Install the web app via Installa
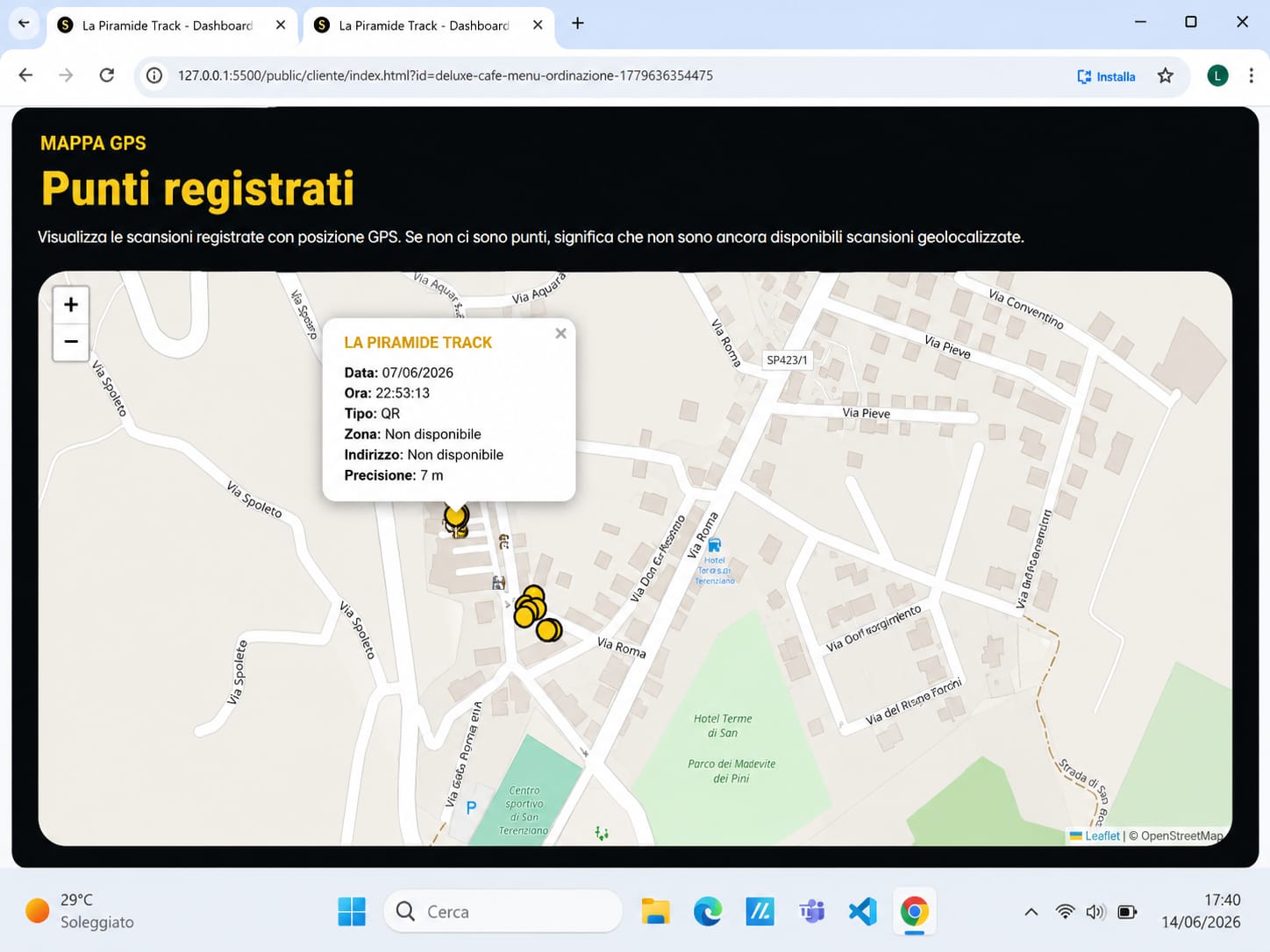Image resolution: width=1270 pixels, height=952 pixels. coord(1107,76)
